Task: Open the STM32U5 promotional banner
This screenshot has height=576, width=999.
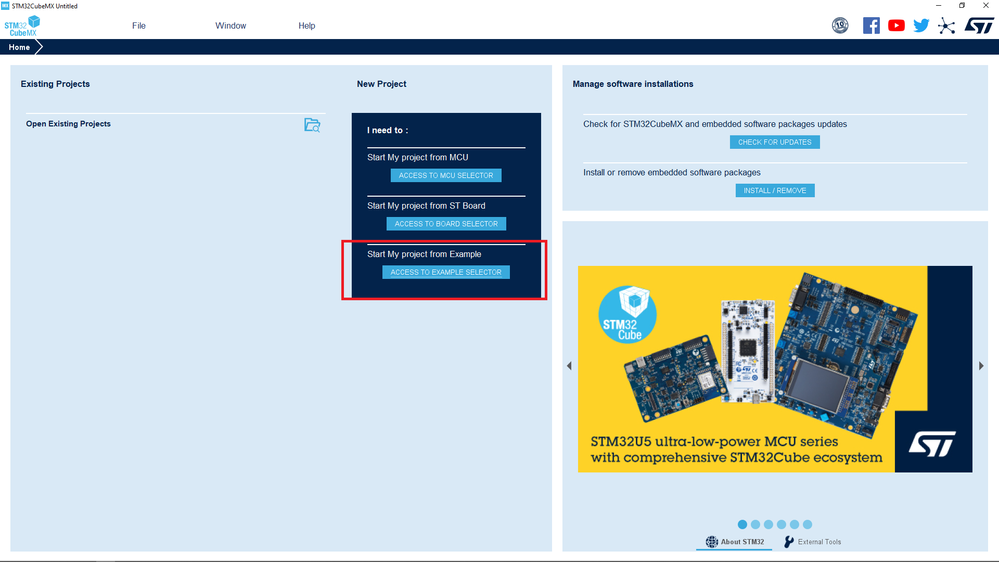Action: 775,369
